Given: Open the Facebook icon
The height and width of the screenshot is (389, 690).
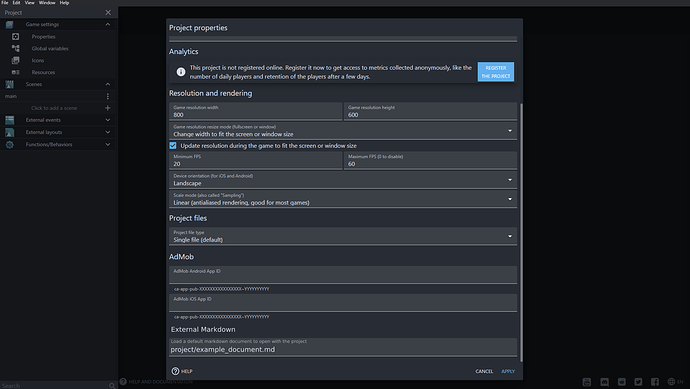Looking at the screenshot, I should click(x=655, y=382).
